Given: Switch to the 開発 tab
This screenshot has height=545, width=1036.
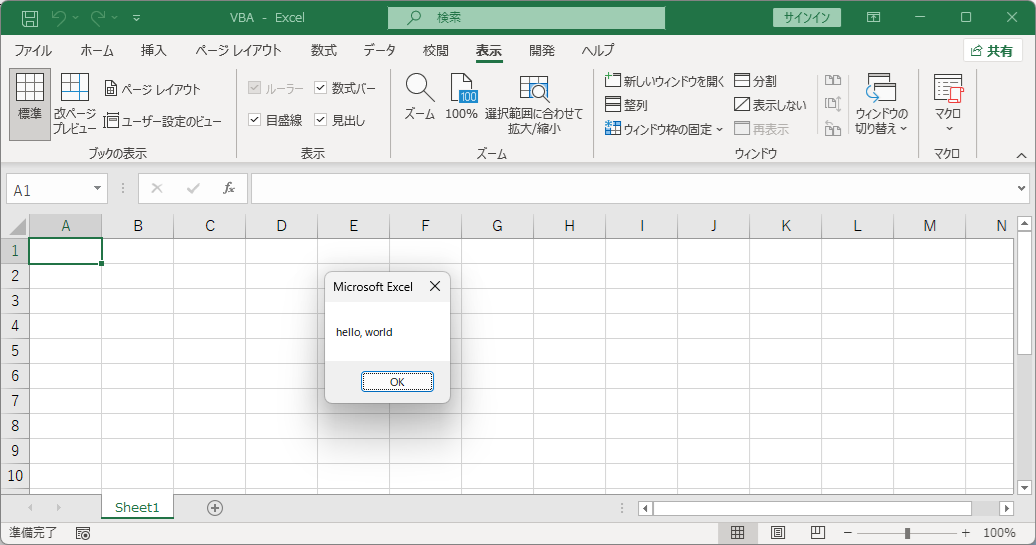Looking at the screenshot, I should (x=542, y=50).
